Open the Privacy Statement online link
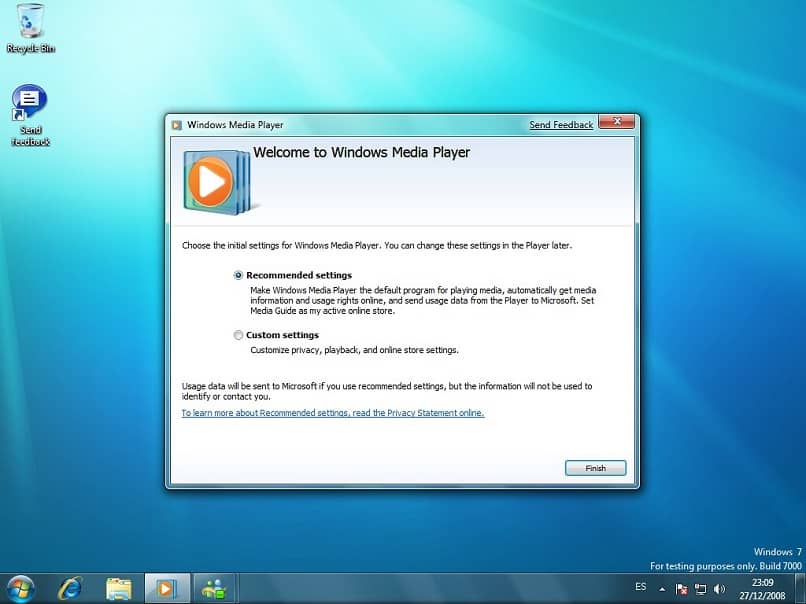 (333, 413)
